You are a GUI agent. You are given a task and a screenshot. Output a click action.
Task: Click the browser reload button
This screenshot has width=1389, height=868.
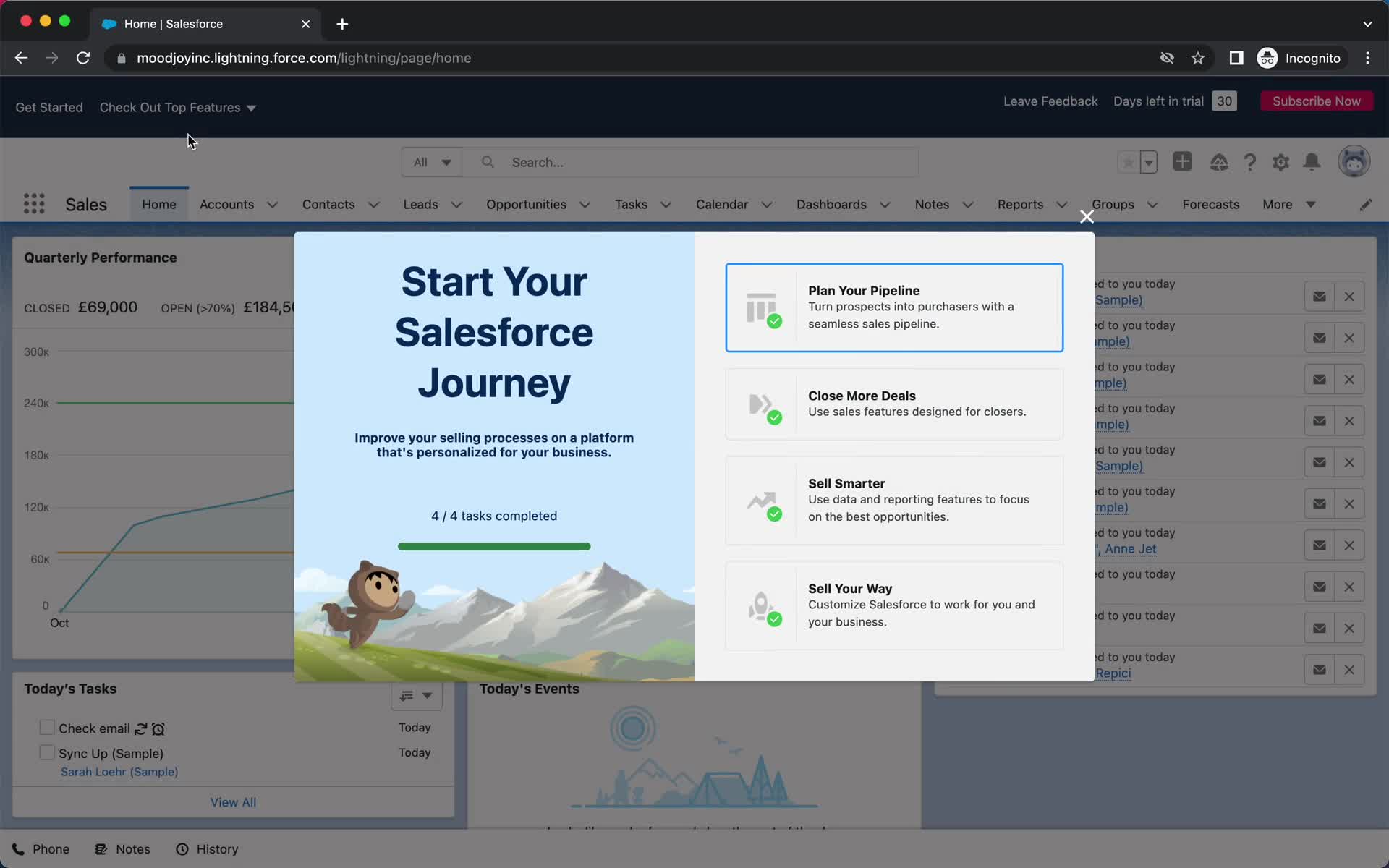pyautogui.click(x=83, y=58)
